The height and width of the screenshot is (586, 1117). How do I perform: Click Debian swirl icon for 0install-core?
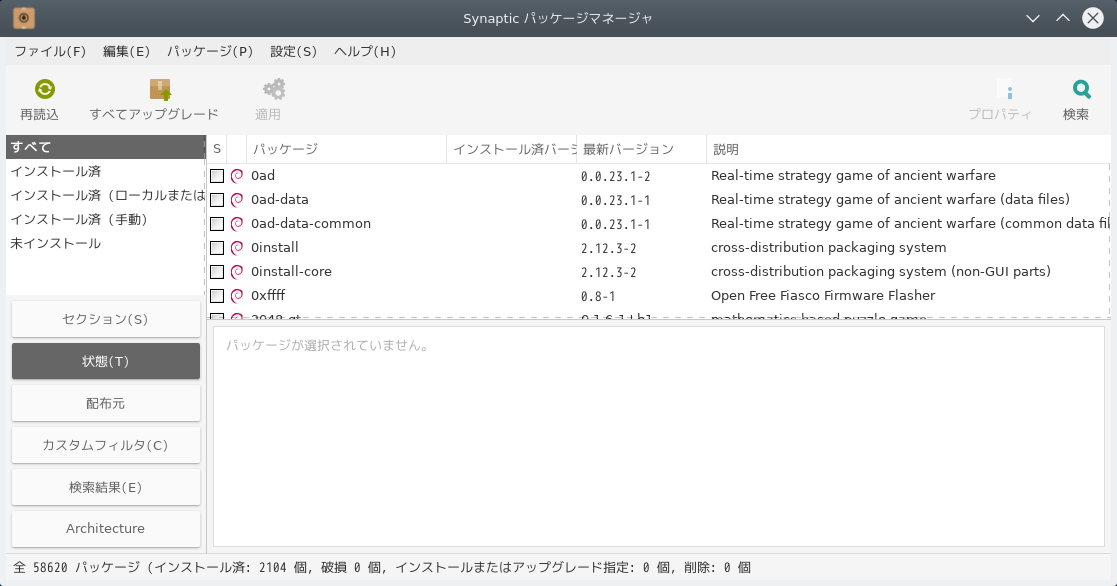click(237, 272)
